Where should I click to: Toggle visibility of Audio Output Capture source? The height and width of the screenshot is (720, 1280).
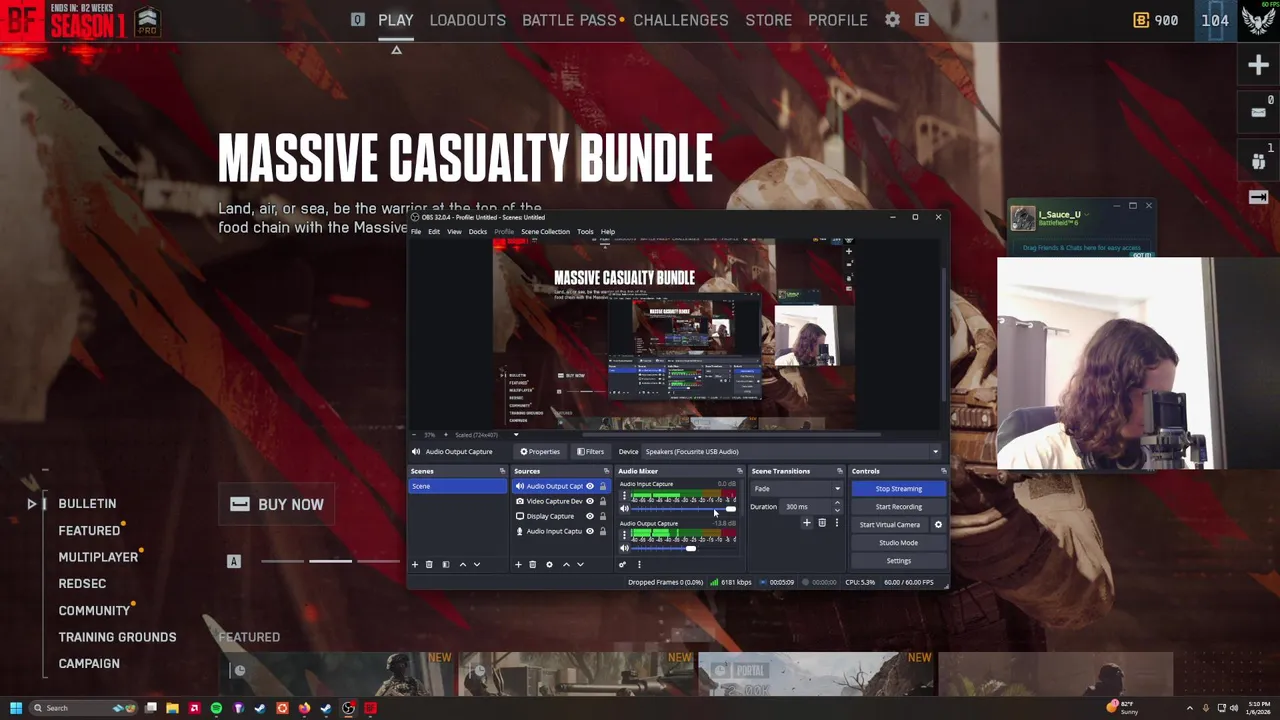click(589, 487)
